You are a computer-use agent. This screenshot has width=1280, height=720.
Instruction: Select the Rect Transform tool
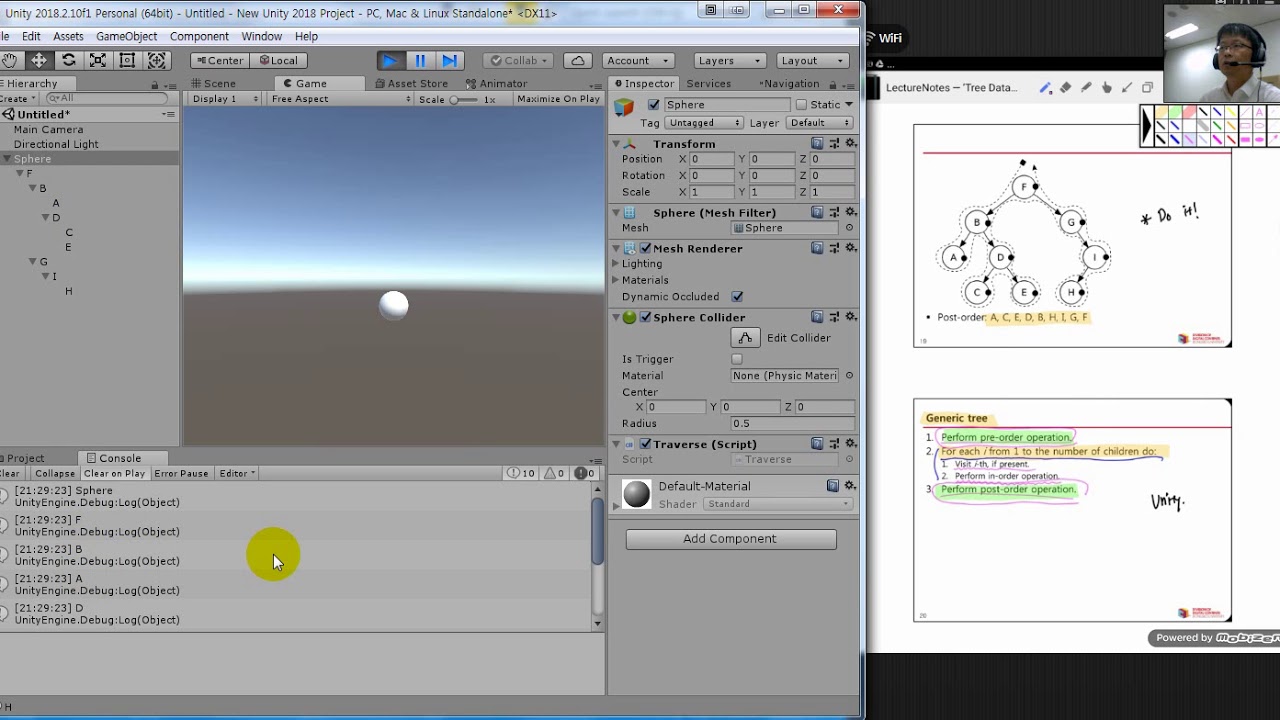coord(127,60)
